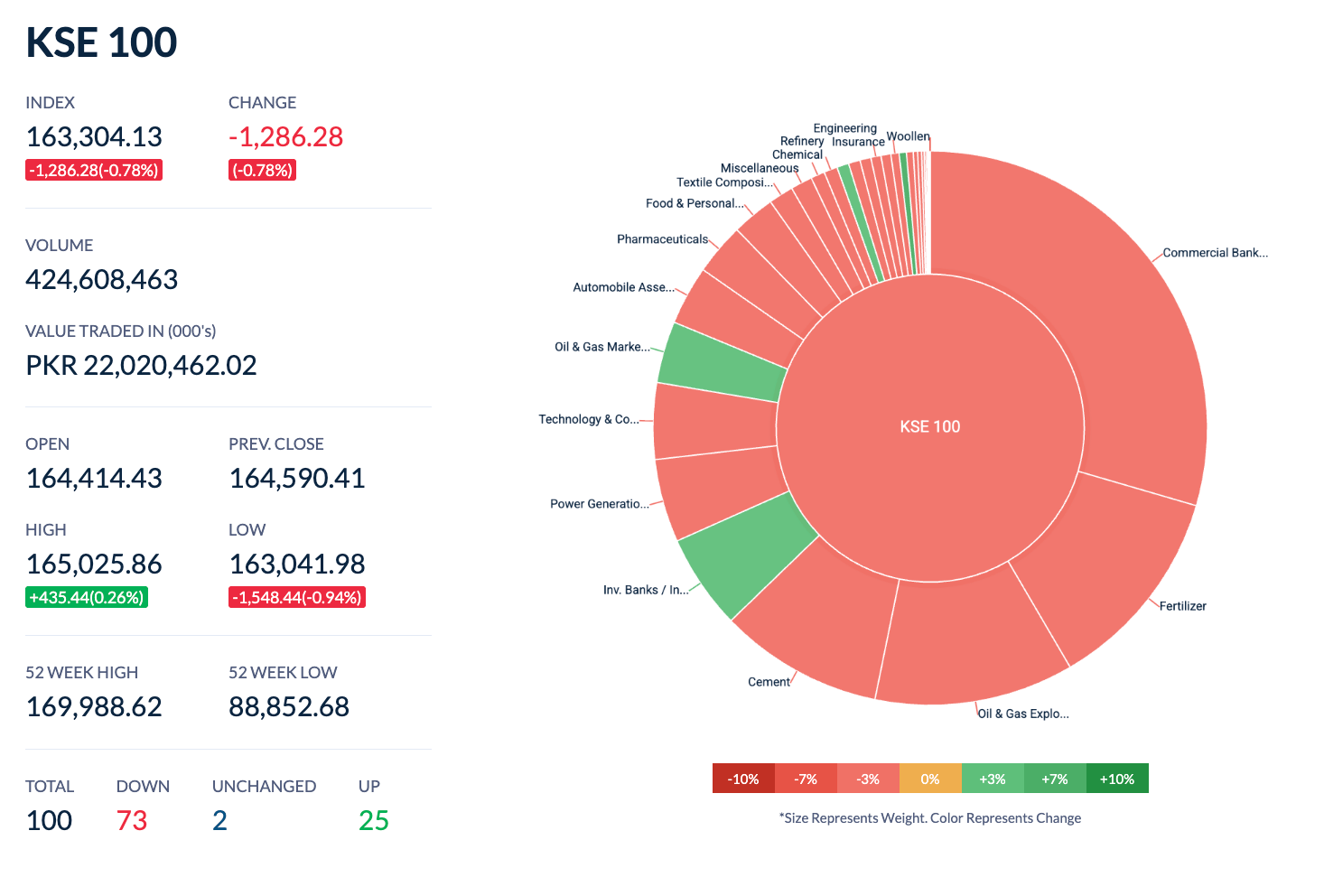Click the +3% green legend swatch

[993, 779]
